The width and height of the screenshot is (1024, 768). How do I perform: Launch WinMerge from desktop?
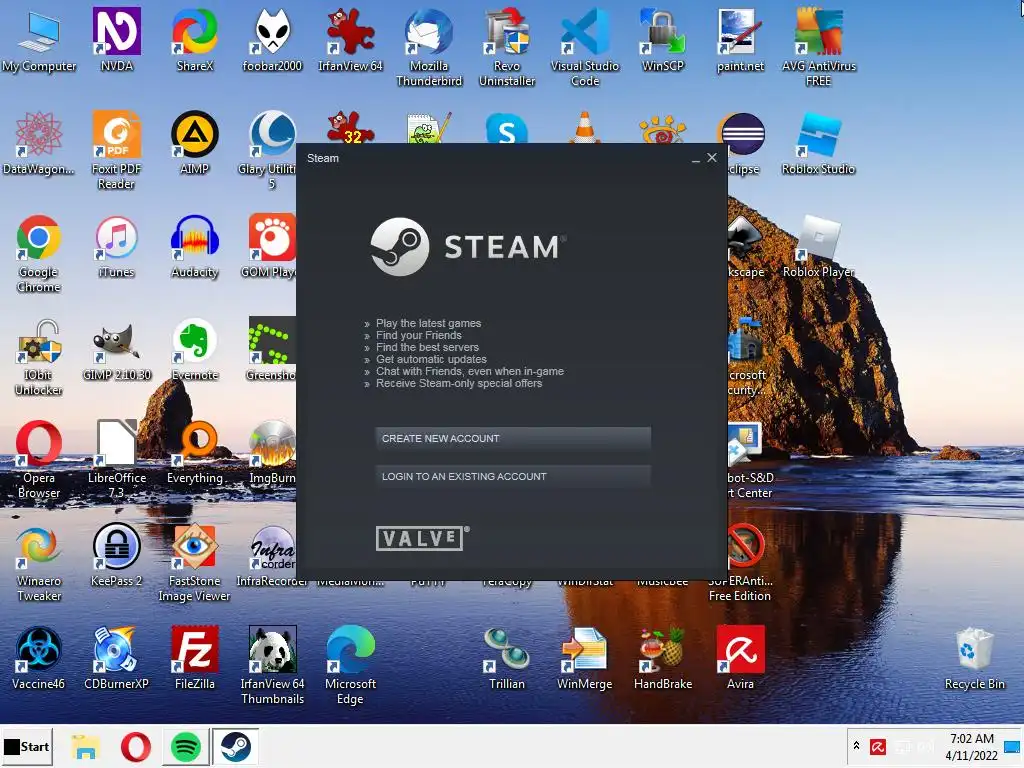click(x=584, y=660)
